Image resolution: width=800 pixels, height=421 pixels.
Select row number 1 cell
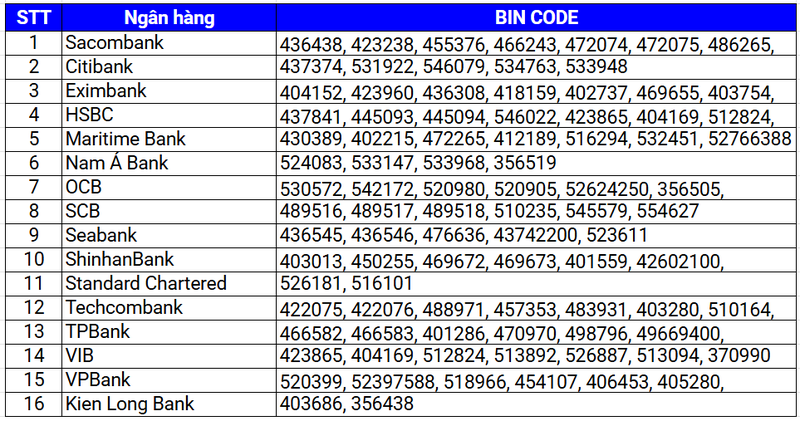[34, 43]
